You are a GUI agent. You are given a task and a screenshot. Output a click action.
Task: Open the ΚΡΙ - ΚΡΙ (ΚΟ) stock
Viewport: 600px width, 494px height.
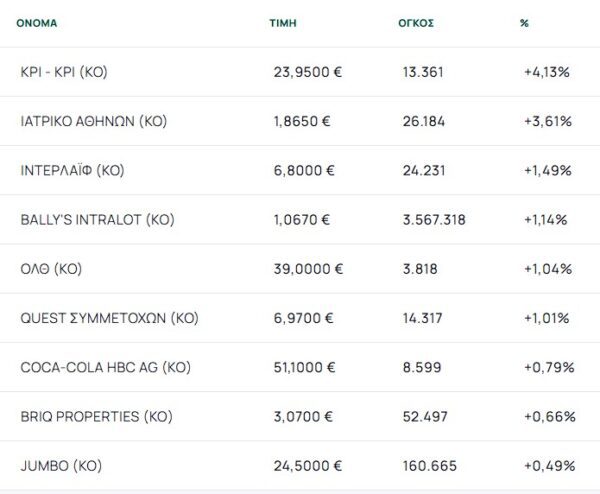(63, 72)
